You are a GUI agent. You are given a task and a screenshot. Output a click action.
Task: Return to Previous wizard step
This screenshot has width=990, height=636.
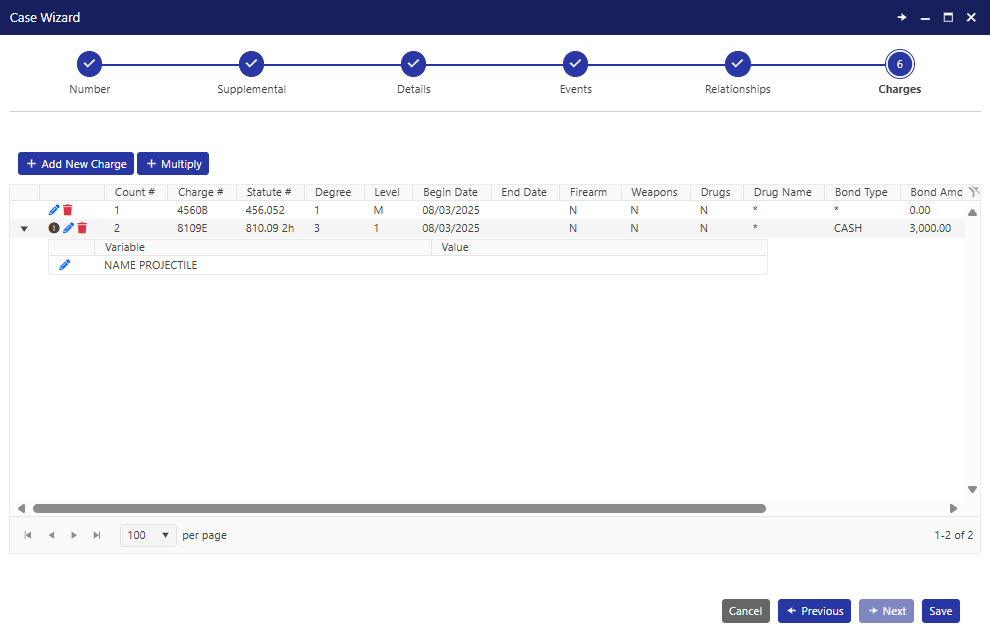pyautogui.click(x=814, y=611)
